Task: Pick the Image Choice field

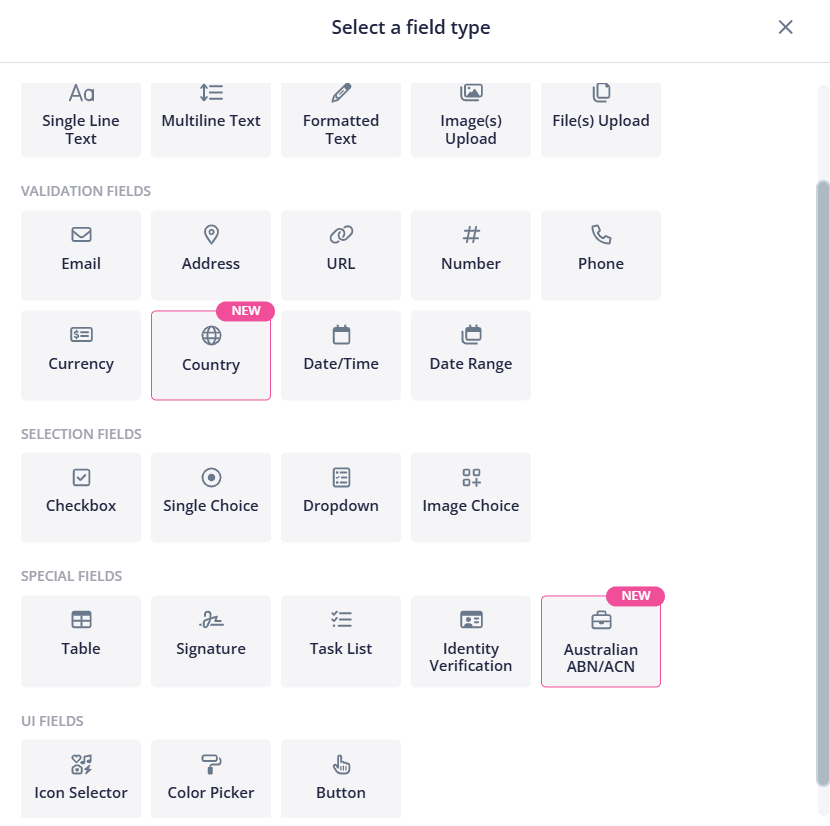Action: [471, 497]
